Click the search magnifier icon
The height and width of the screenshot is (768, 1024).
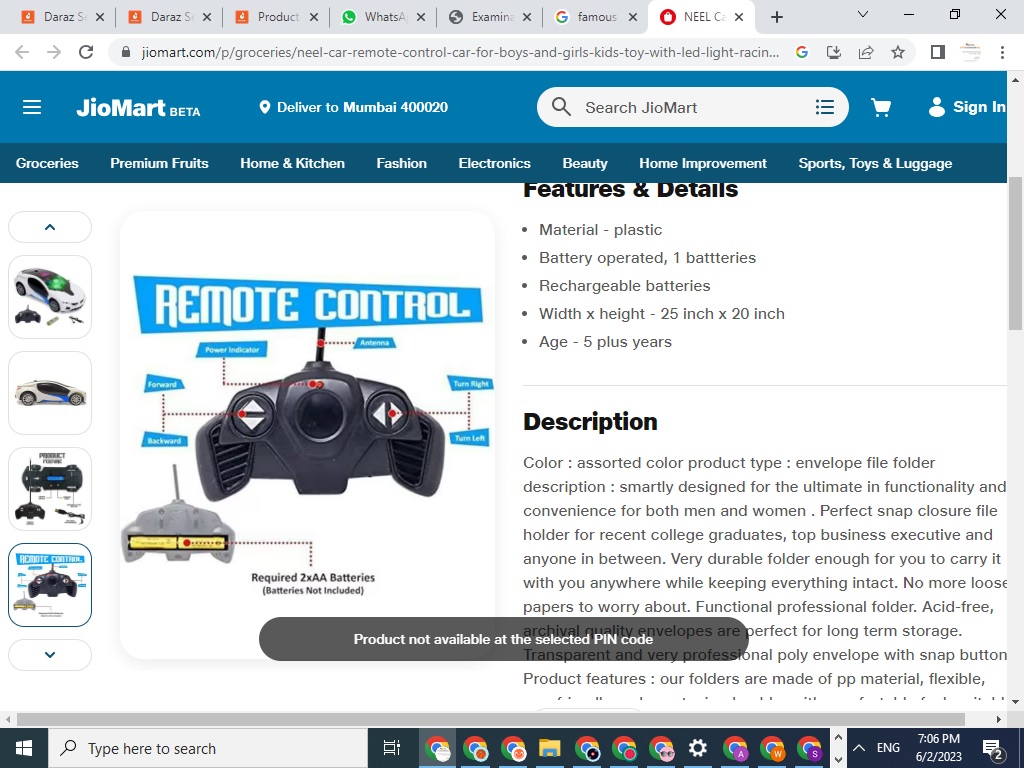point(561,106)
